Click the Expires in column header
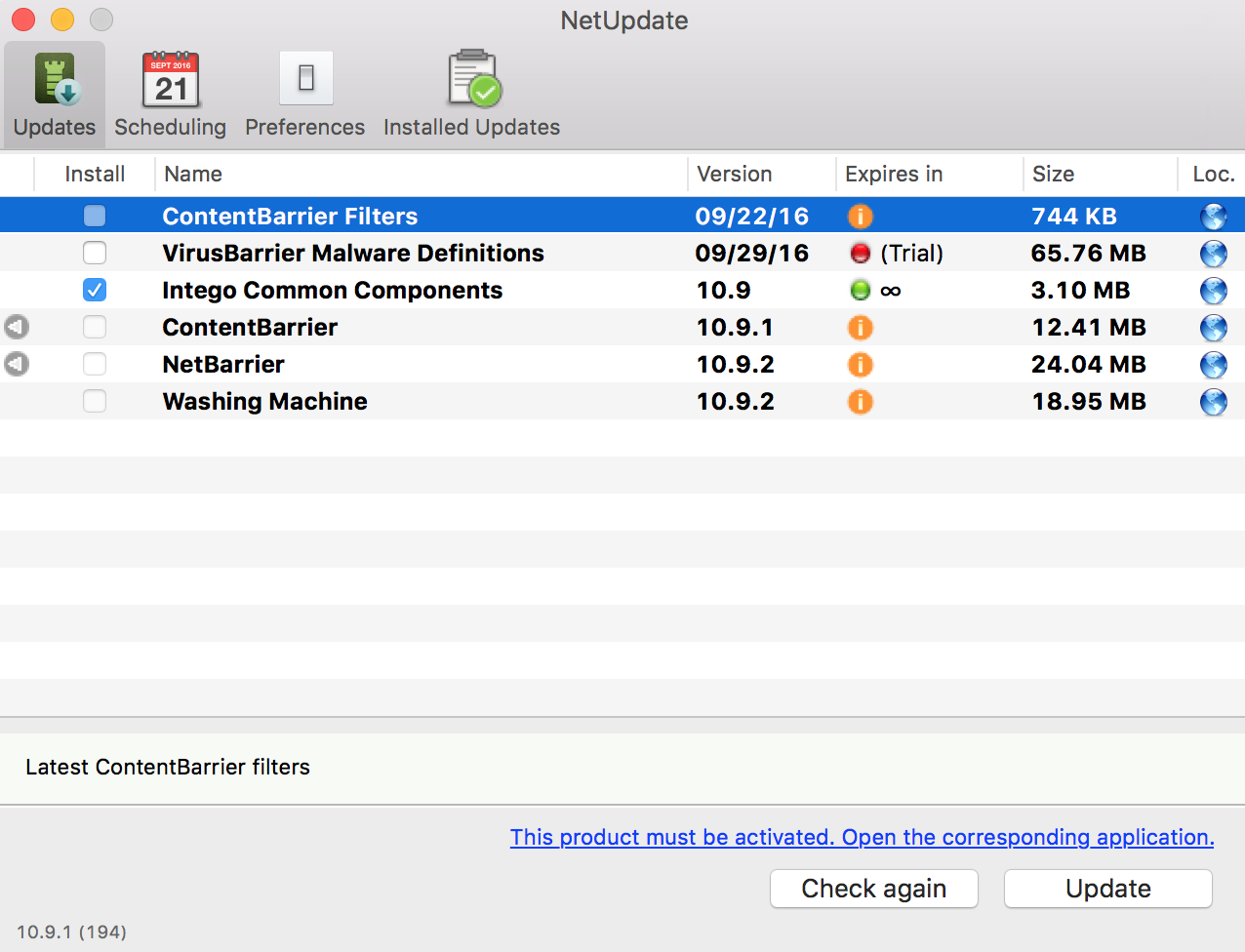 930,174
